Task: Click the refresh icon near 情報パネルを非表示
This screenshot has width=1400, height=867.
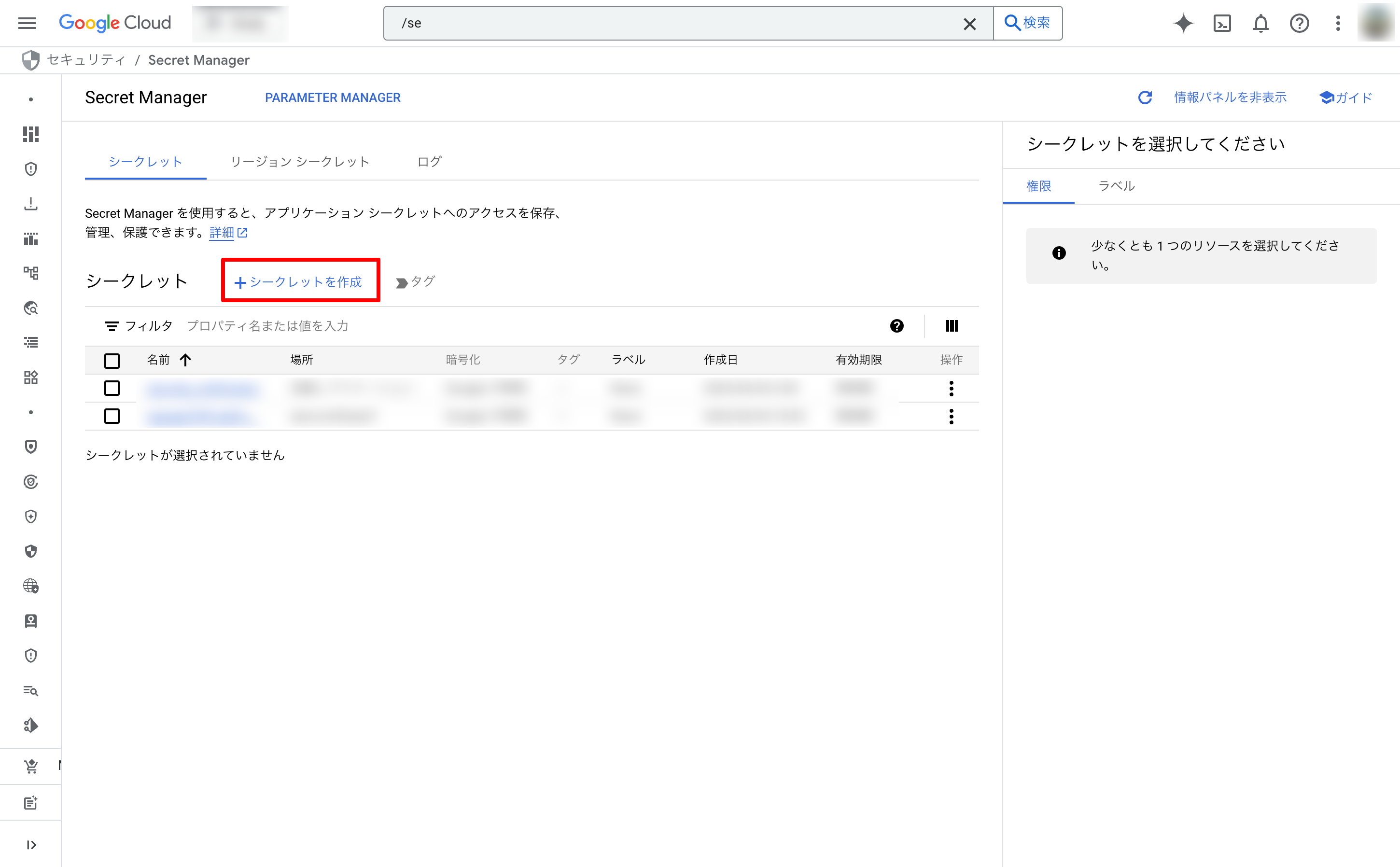Action: pyautogui.click(x=1145, y=98)
